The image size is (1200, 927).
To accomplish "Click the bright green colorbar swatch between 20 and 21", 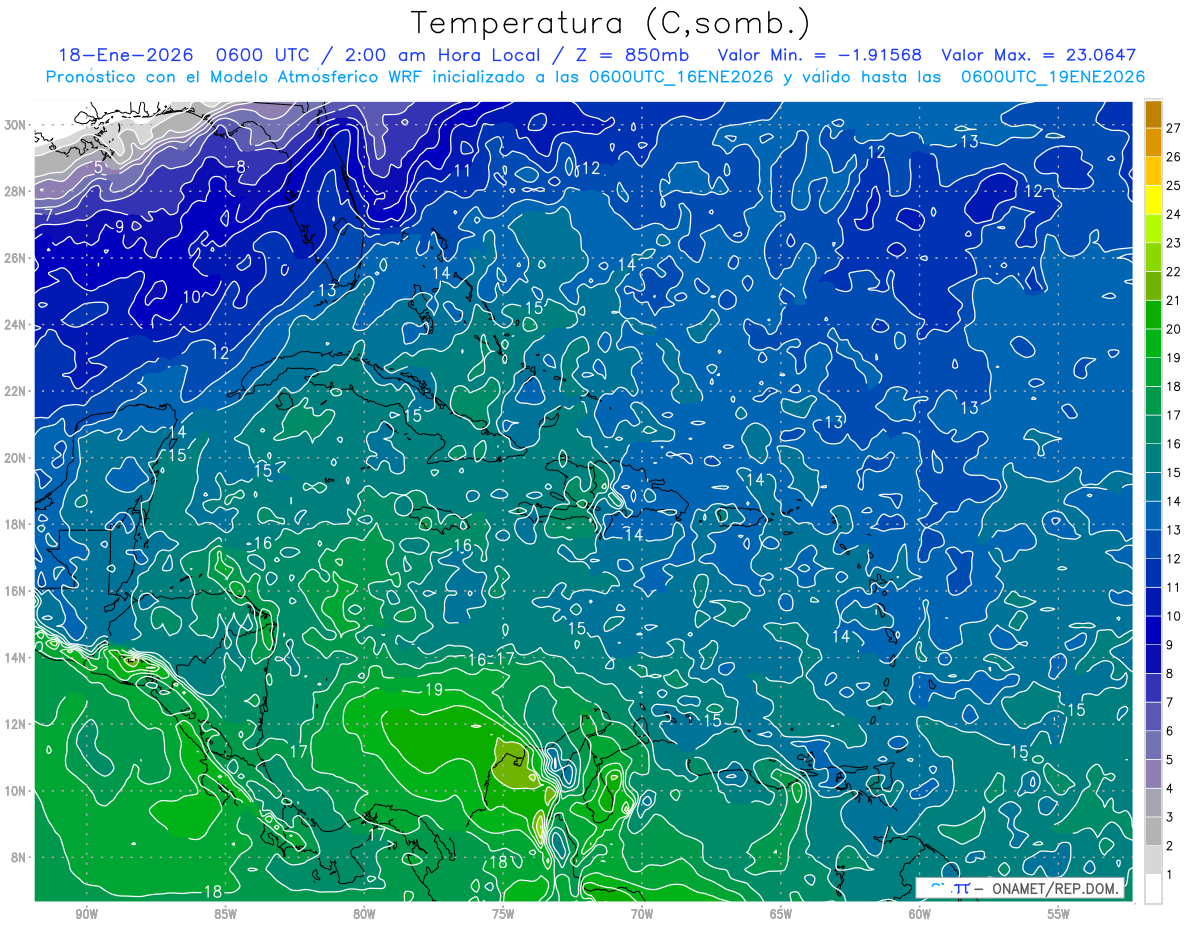I will point(1153,315).
